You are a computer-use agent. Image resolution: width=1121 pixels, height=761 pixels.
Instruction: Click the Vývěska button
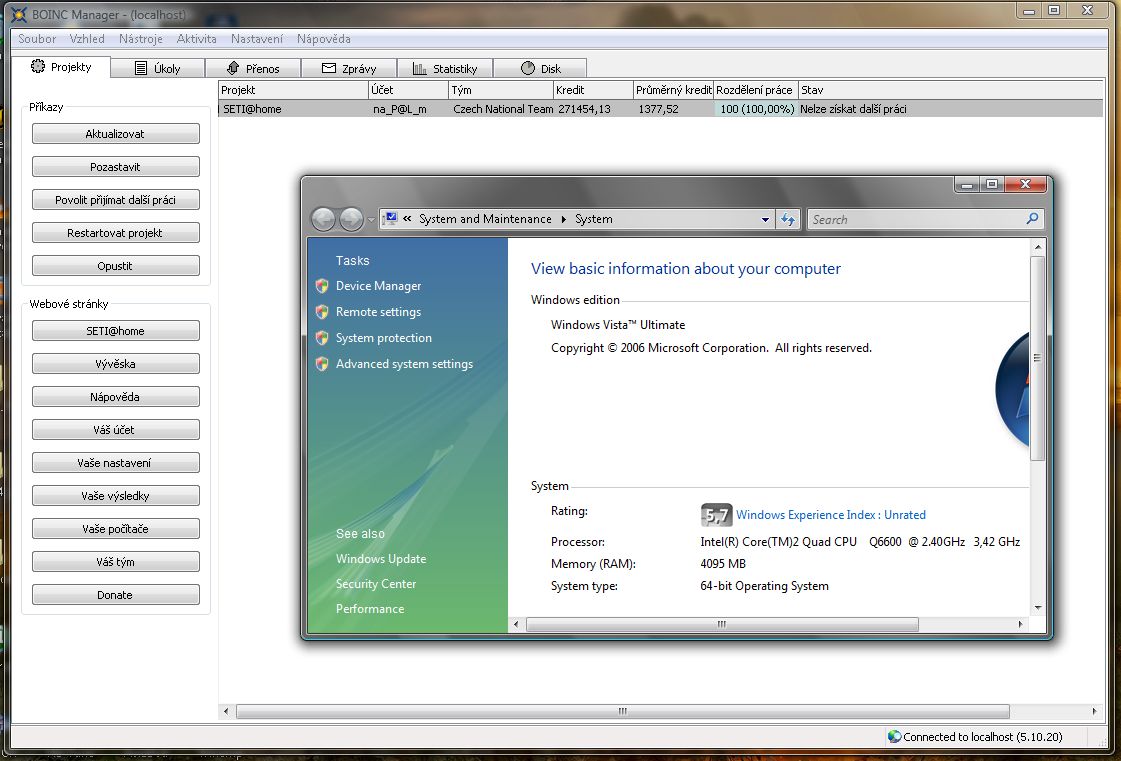[115, 363]
